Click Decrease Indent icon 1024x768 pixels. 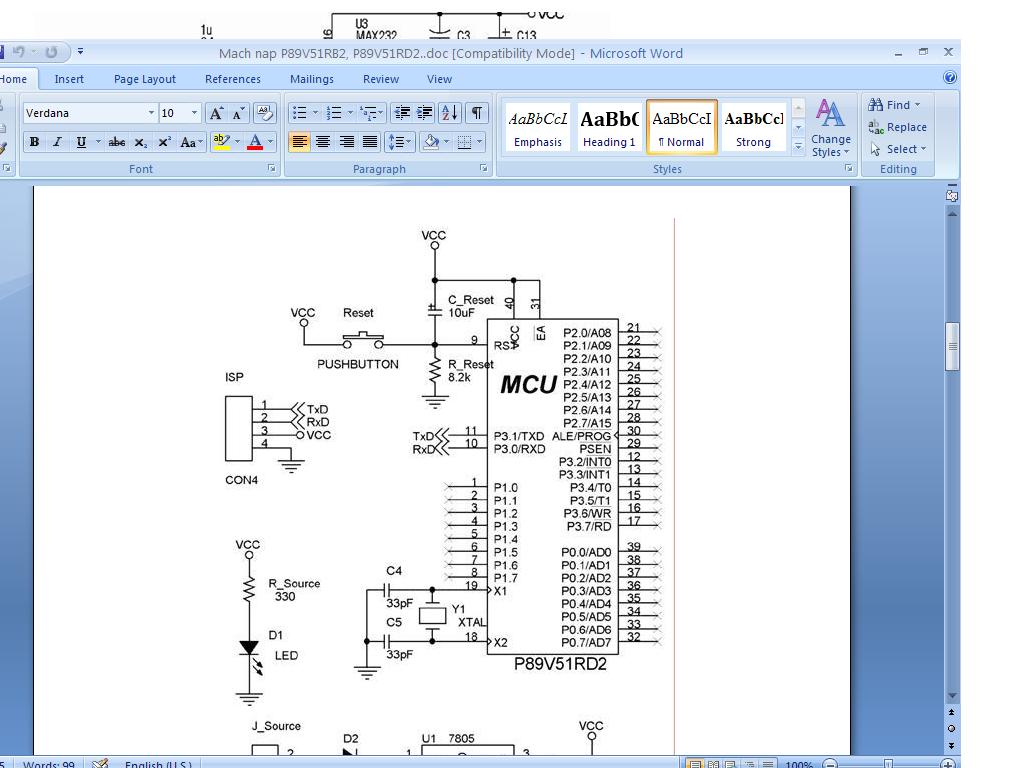(x=402, y=113)
